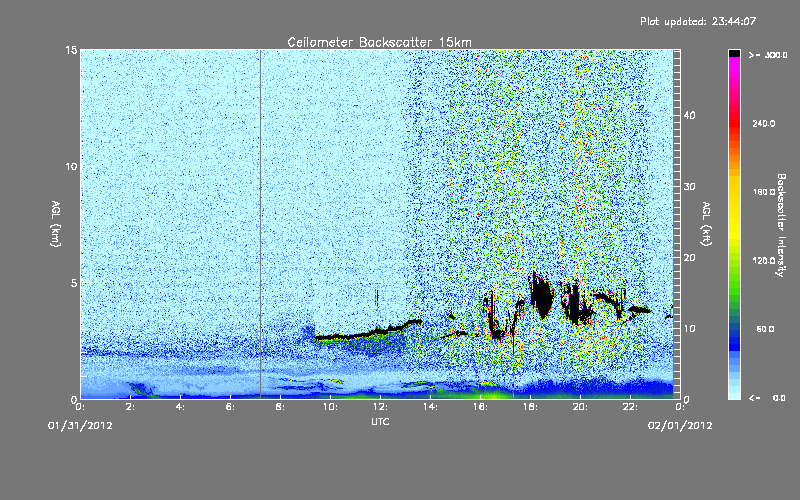The image size is (800, 500).
Task: Click the "20" kft tick on the right axis
Action: 689,258
